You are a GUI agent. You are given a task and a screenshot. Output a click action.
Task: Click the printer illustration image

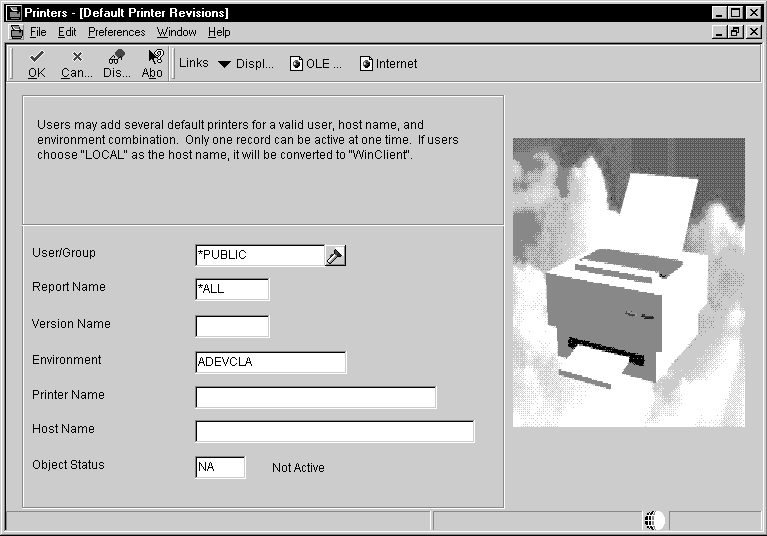629,282
